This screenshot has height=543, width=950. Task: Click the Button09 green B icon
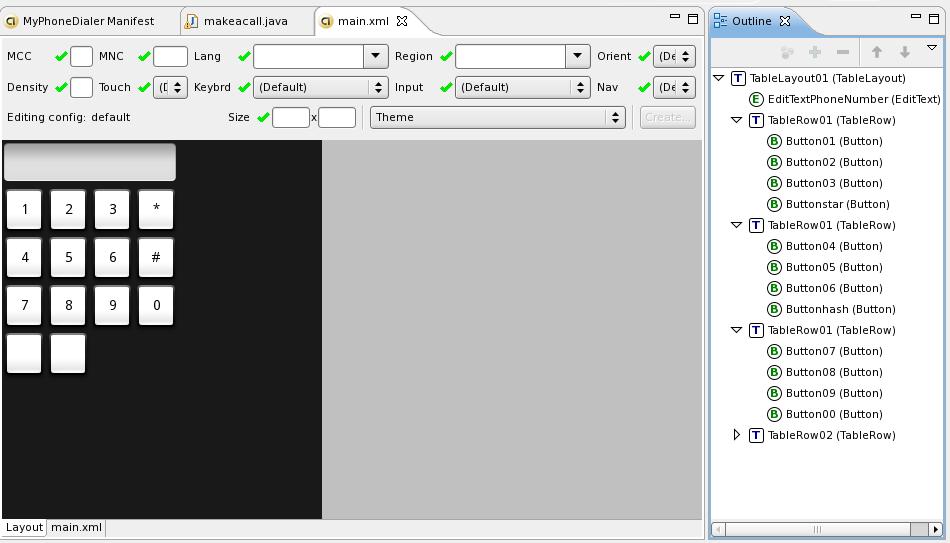coord(774,393)
